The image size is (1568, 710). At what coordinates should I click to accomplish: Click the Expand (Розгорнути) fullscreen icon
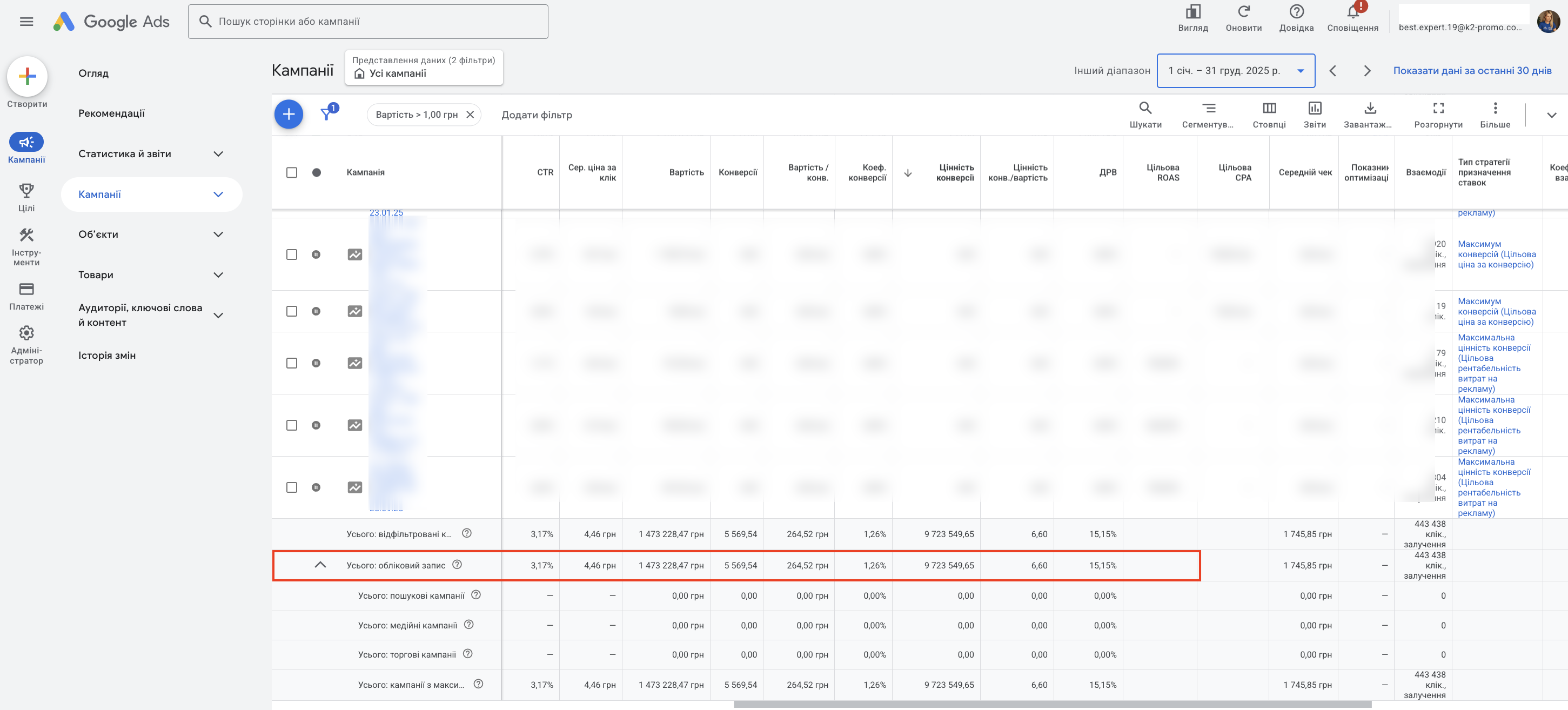[1438, 109]
